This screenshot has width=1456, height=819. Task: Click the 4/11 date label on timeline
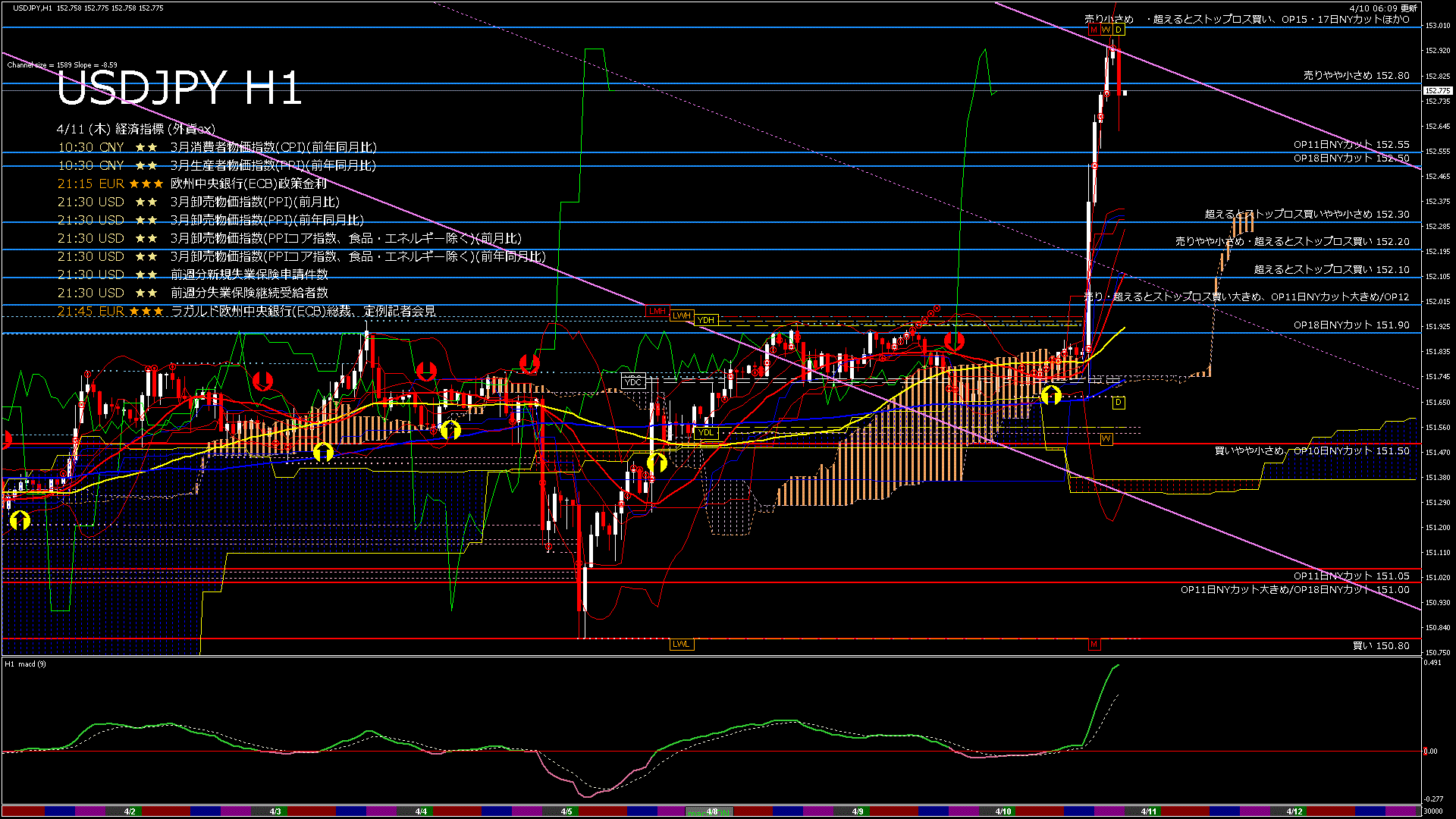[x=1149, y=811]
